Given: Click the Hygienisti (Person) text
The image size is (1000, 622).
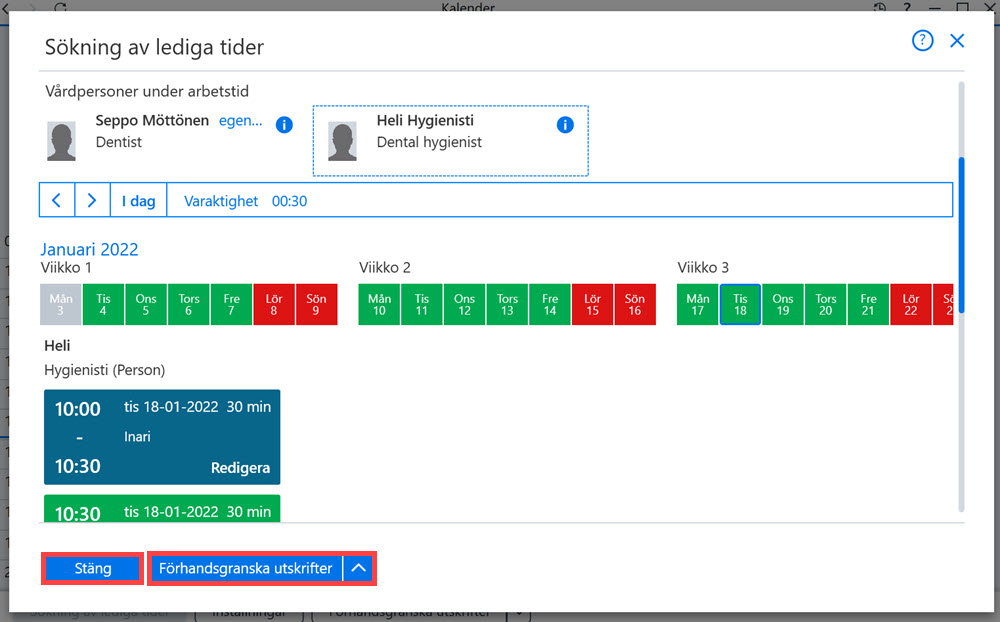Looking at the screenshot, I should coord(105,370).
